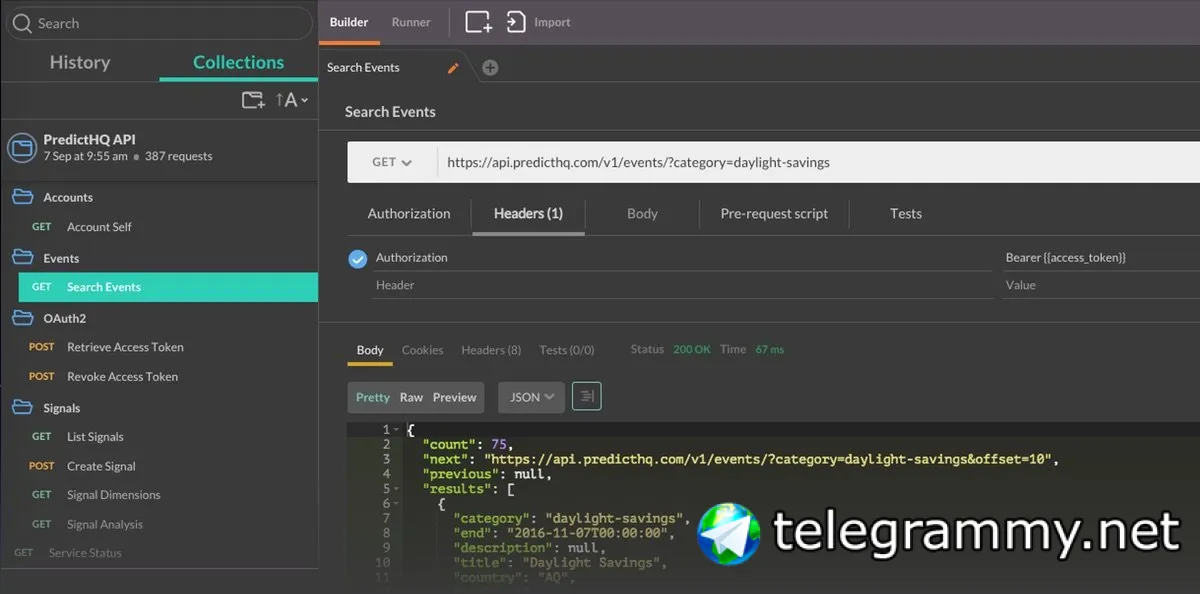1200x594 pixels.
Task: Click the Import button
Action: (539, 22)
